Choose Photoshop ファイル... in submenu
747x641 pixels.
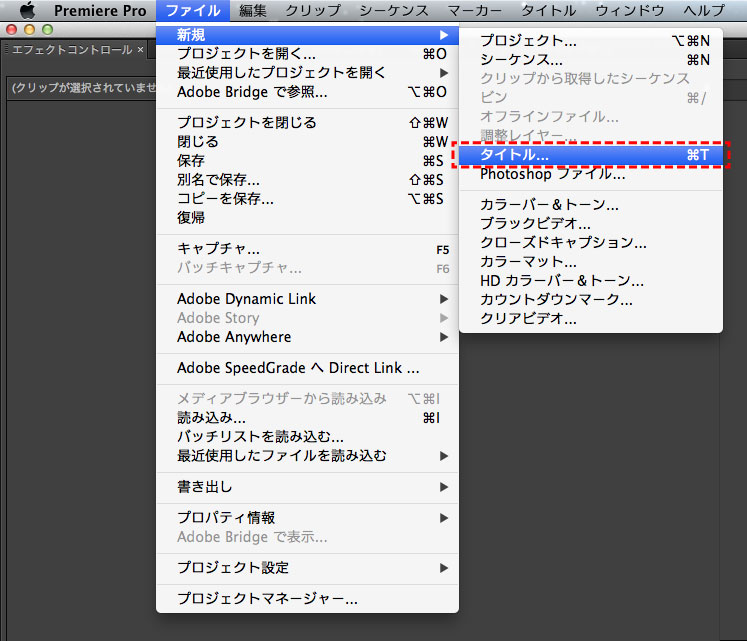(x=591, y=174)
